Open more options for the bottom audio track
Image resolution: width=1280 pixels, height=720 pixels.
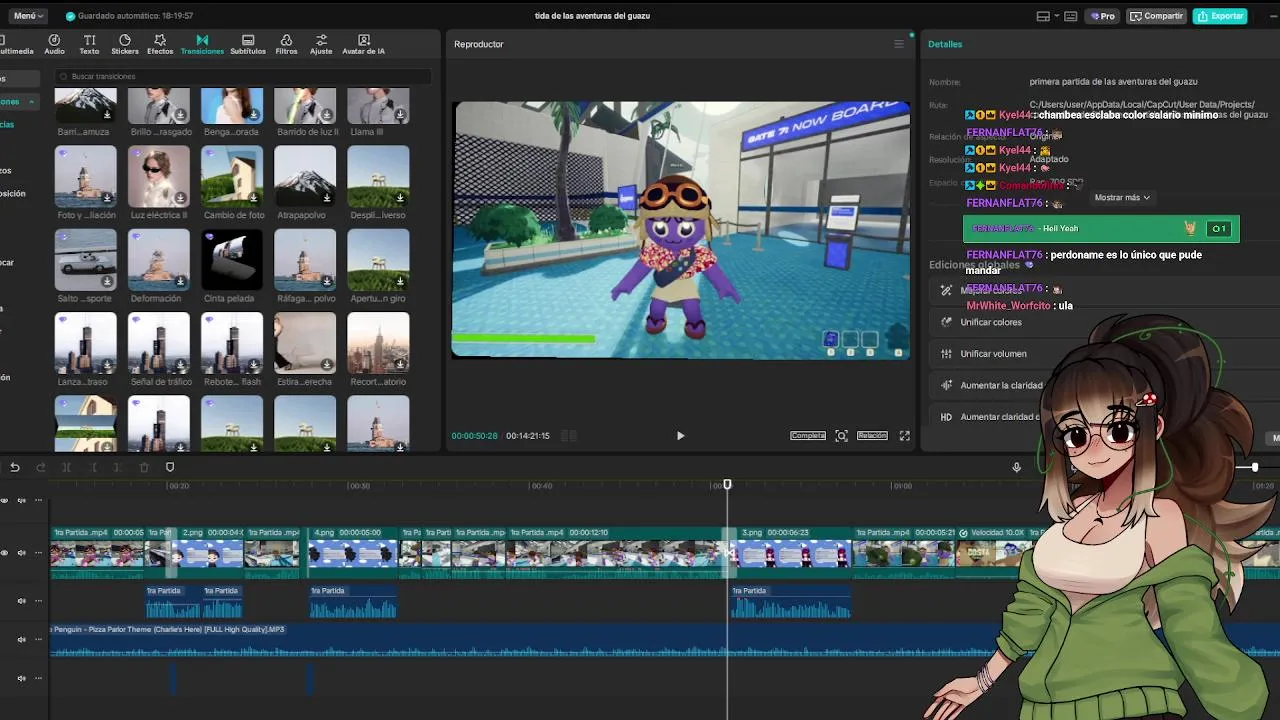tap(39, 678)
